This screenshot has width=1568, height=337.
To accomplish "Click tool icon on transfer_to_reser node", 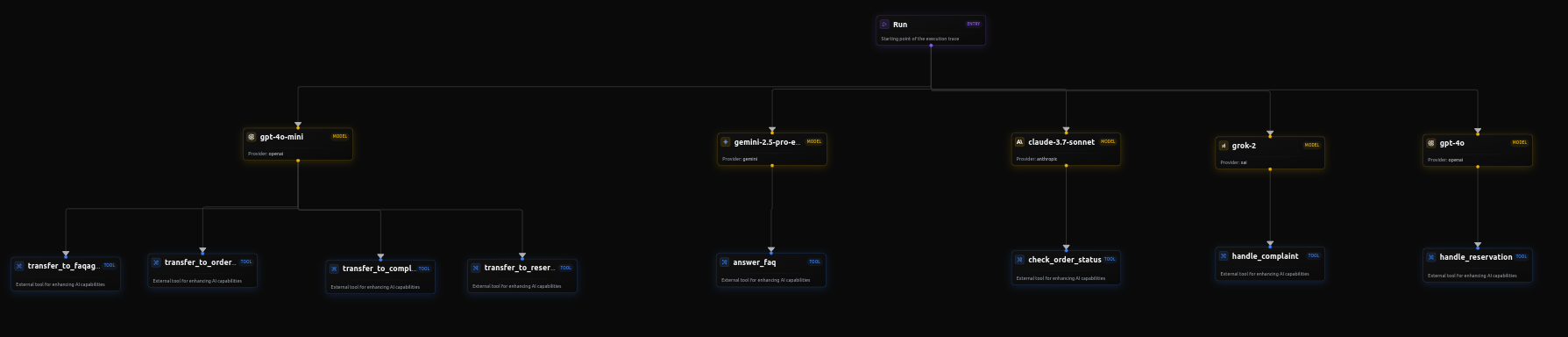I will (476, 268).
